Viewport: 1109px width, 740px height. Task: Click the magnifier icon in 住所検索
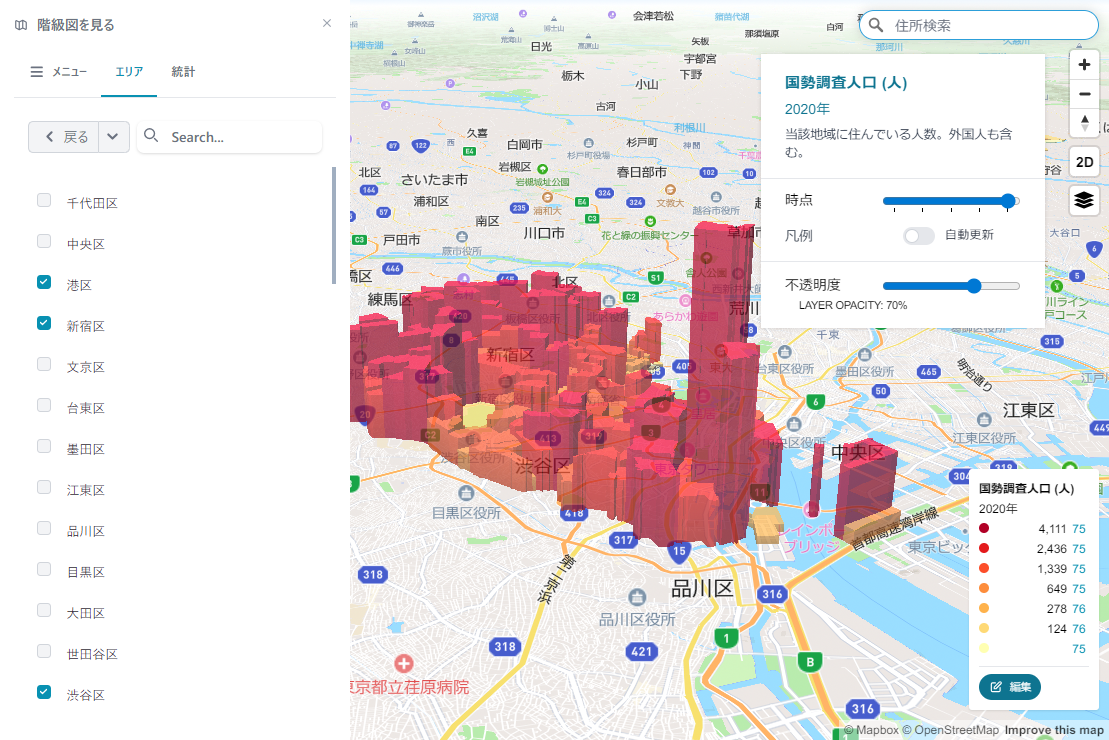tap(876, 25)
